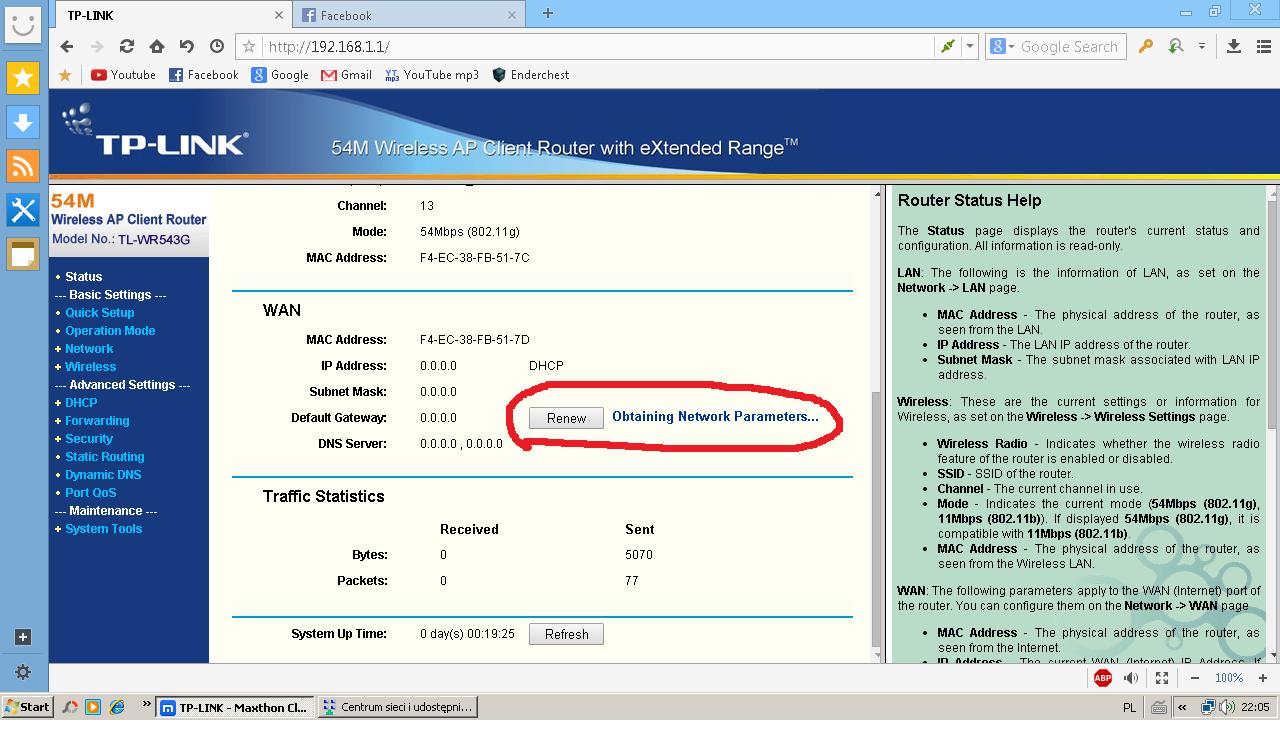
Task: Go back to previous page
Action: (67, 46)
